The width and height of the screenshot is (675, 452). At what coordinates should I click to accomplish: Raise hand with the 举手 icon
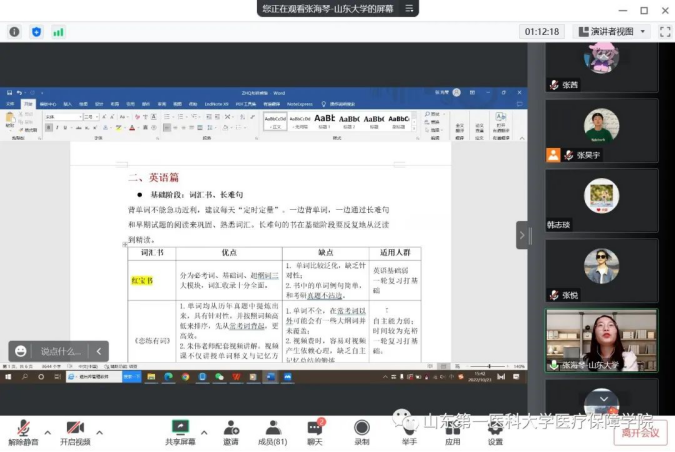[x=409, y=429]
